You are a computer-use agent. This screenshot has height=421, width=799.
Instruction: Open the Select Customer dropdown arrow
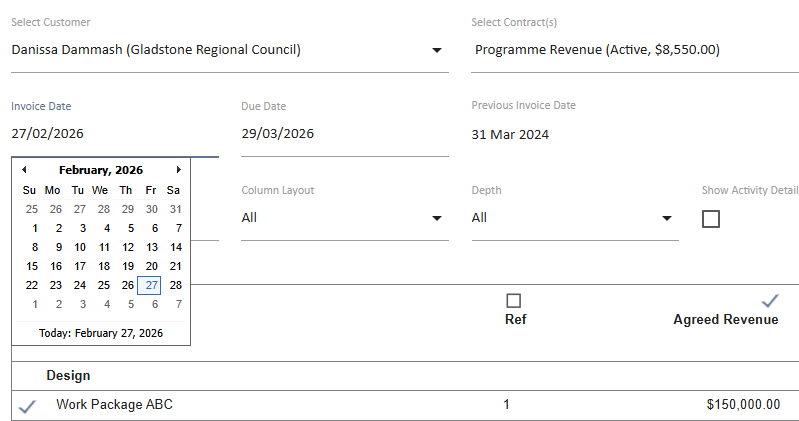pos(437,50)
